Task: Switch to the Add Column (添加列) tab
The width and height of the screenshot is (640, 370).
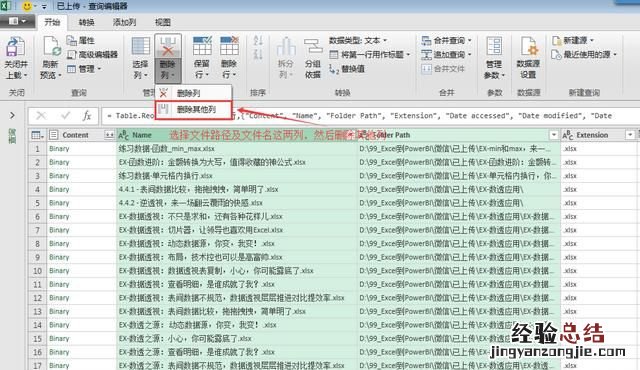Action: coord(124,22)
